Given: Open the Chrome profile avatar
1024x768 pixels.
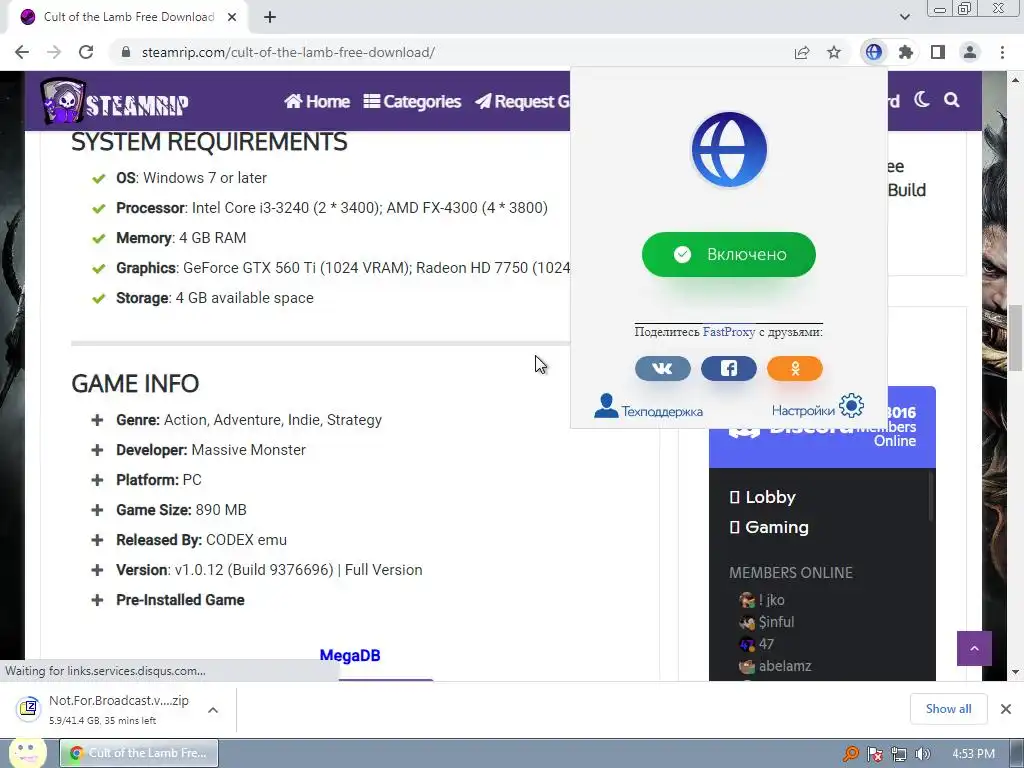Looking at the screenshot, I should pos(970,52).
